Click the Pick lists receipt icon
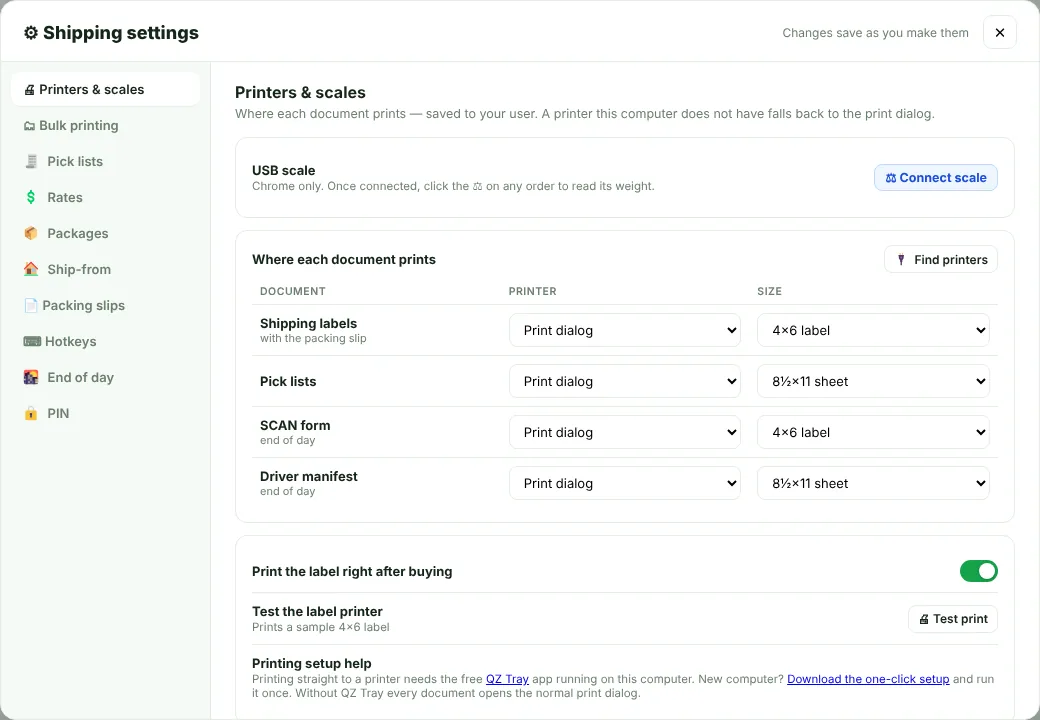 pyautogui.click(x=31, y=162)
